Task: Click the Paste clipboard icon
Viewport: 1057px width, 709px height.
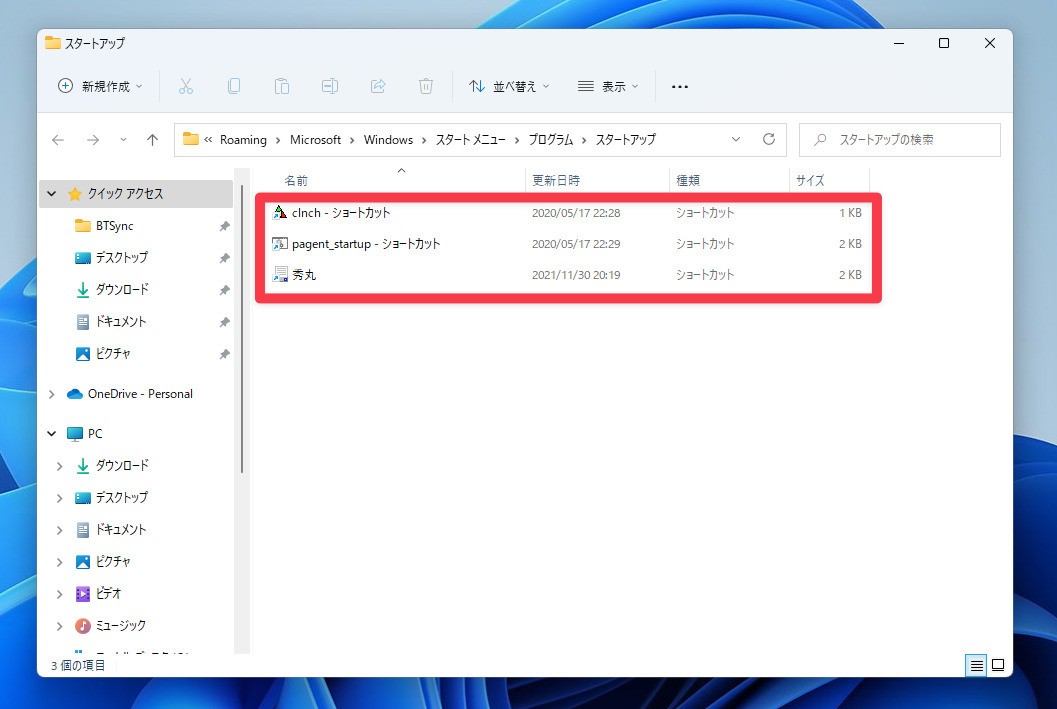Action: click(x=282, y=86)
